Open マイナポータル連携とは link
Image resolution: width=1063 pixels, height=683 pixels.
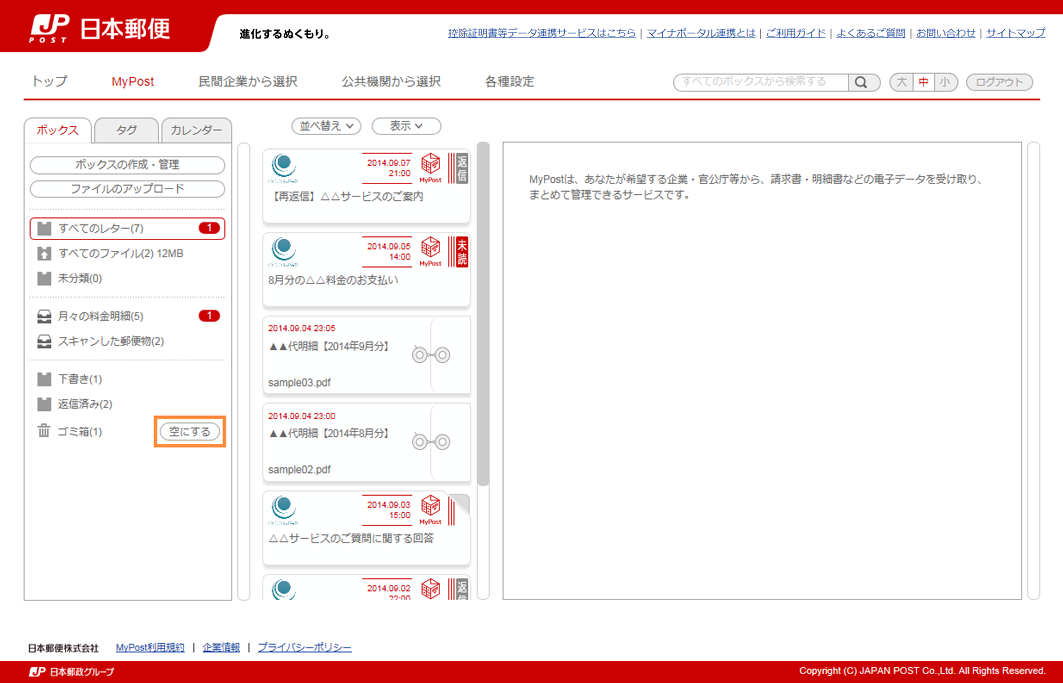click(x=701, y=33)
